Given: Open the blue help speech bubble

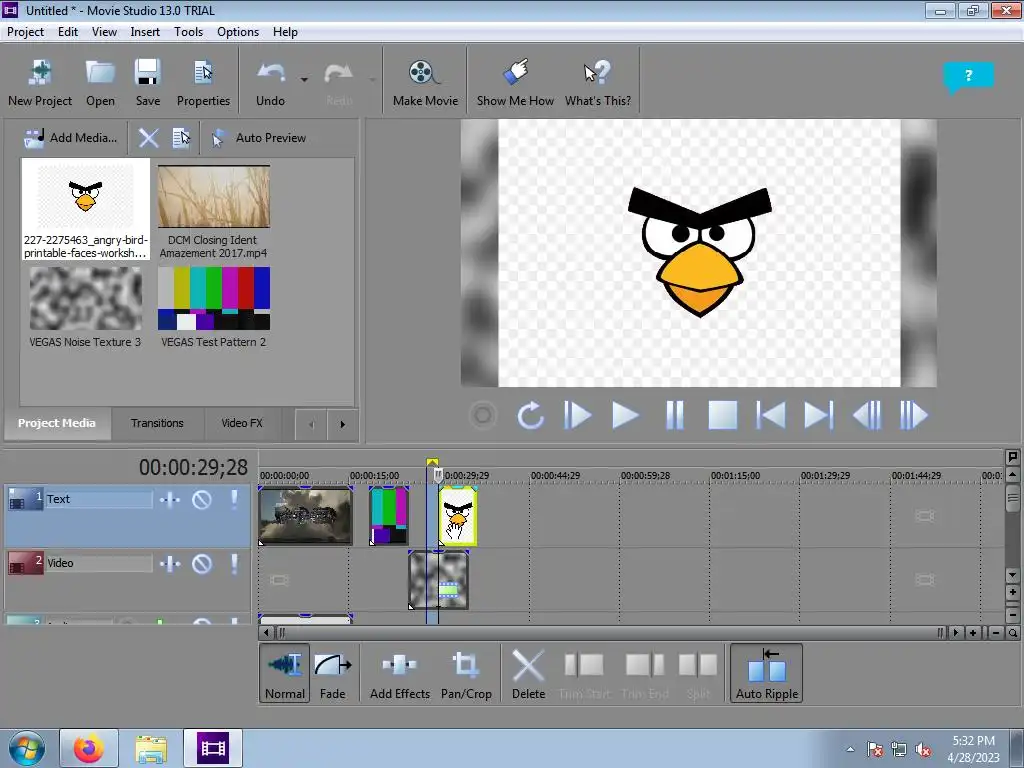Looking at the screenshot, I should point(968,77).
